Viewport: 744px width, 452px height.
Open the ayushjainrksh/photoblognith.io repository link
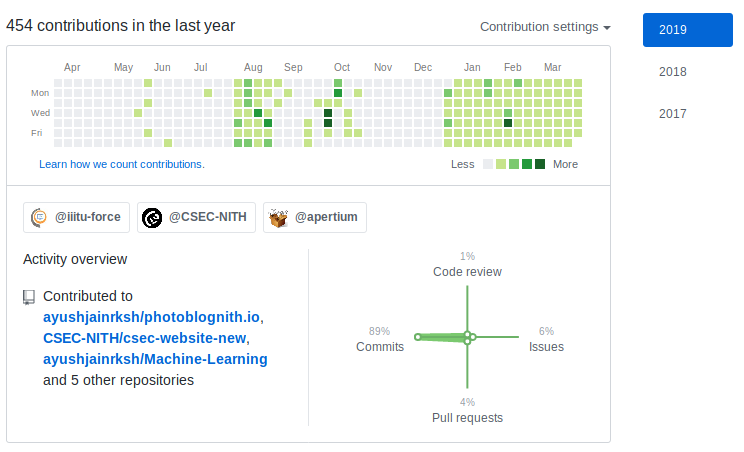153,317
